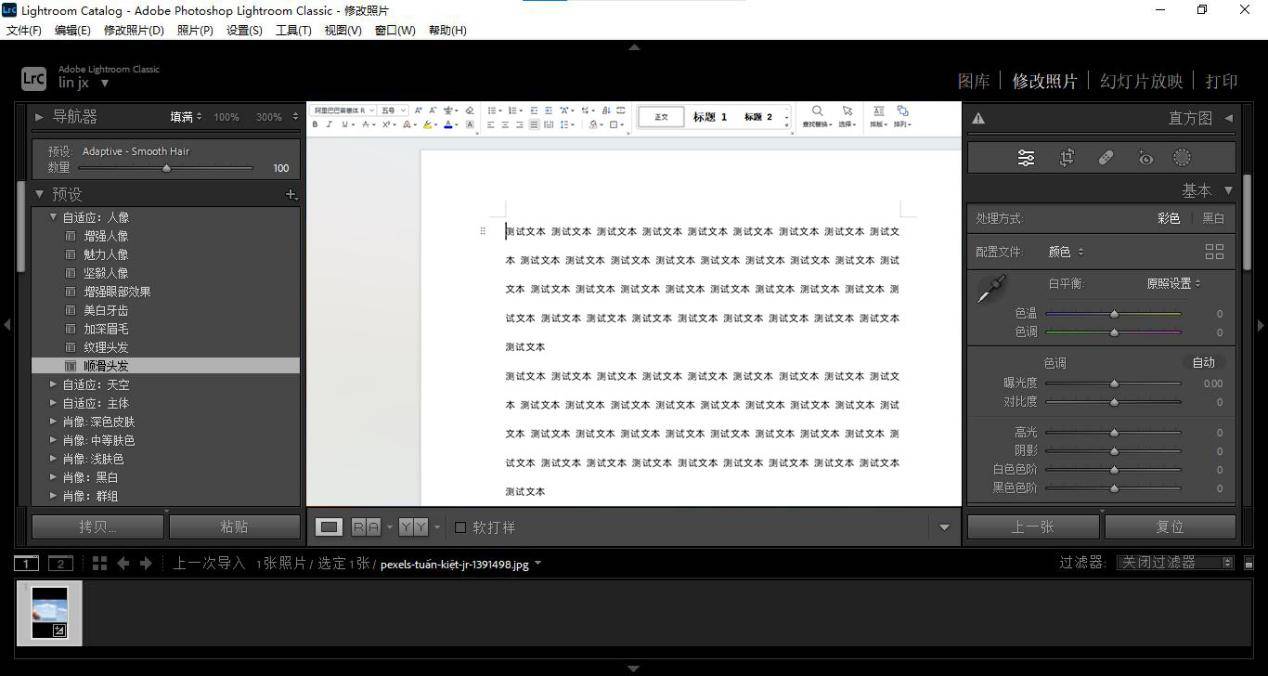Open second window display 2
The image size is (1268, 676).
[61, 563]
